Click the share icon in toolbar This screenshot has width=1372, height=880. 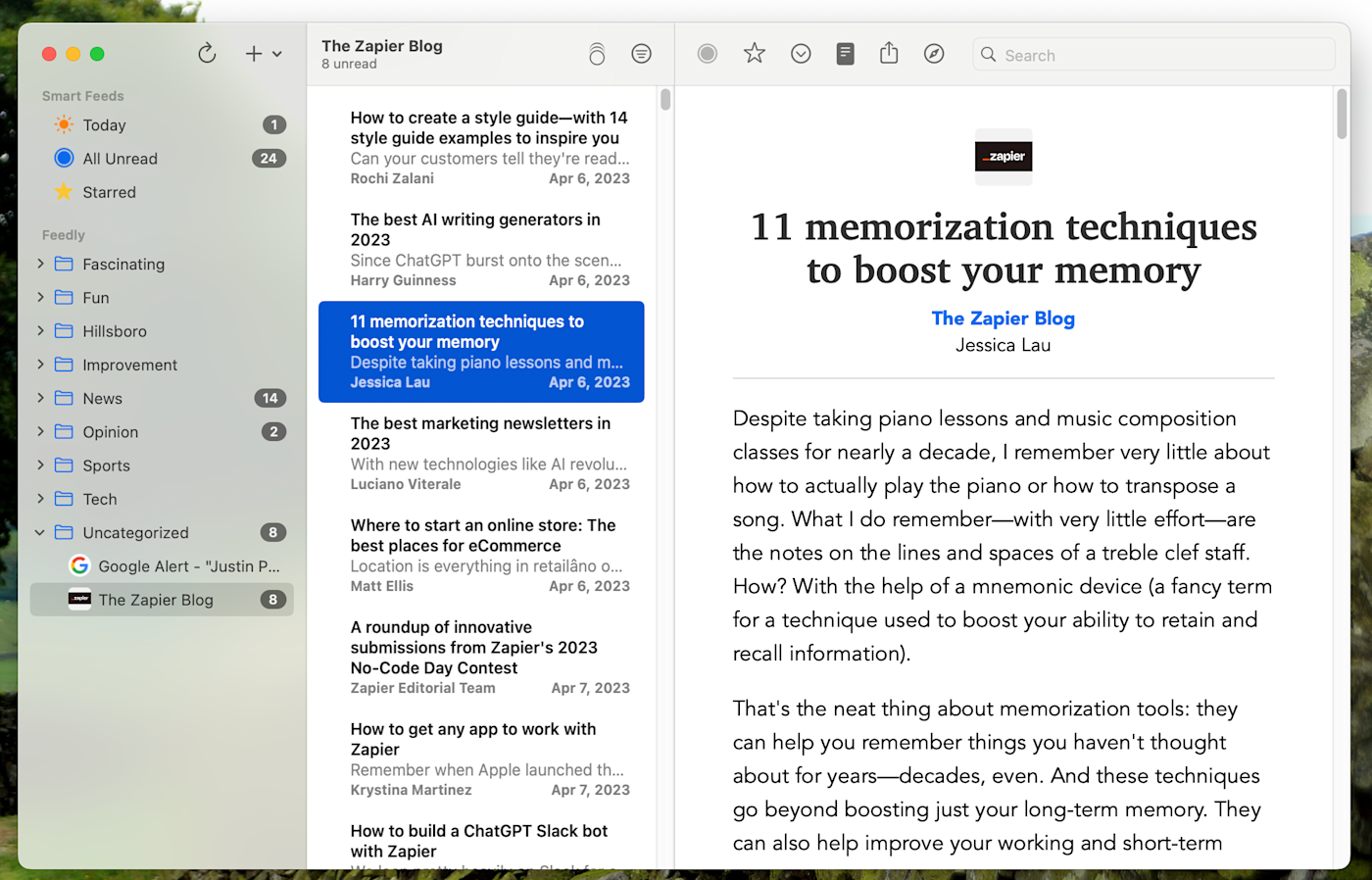[x=889, y=54]
